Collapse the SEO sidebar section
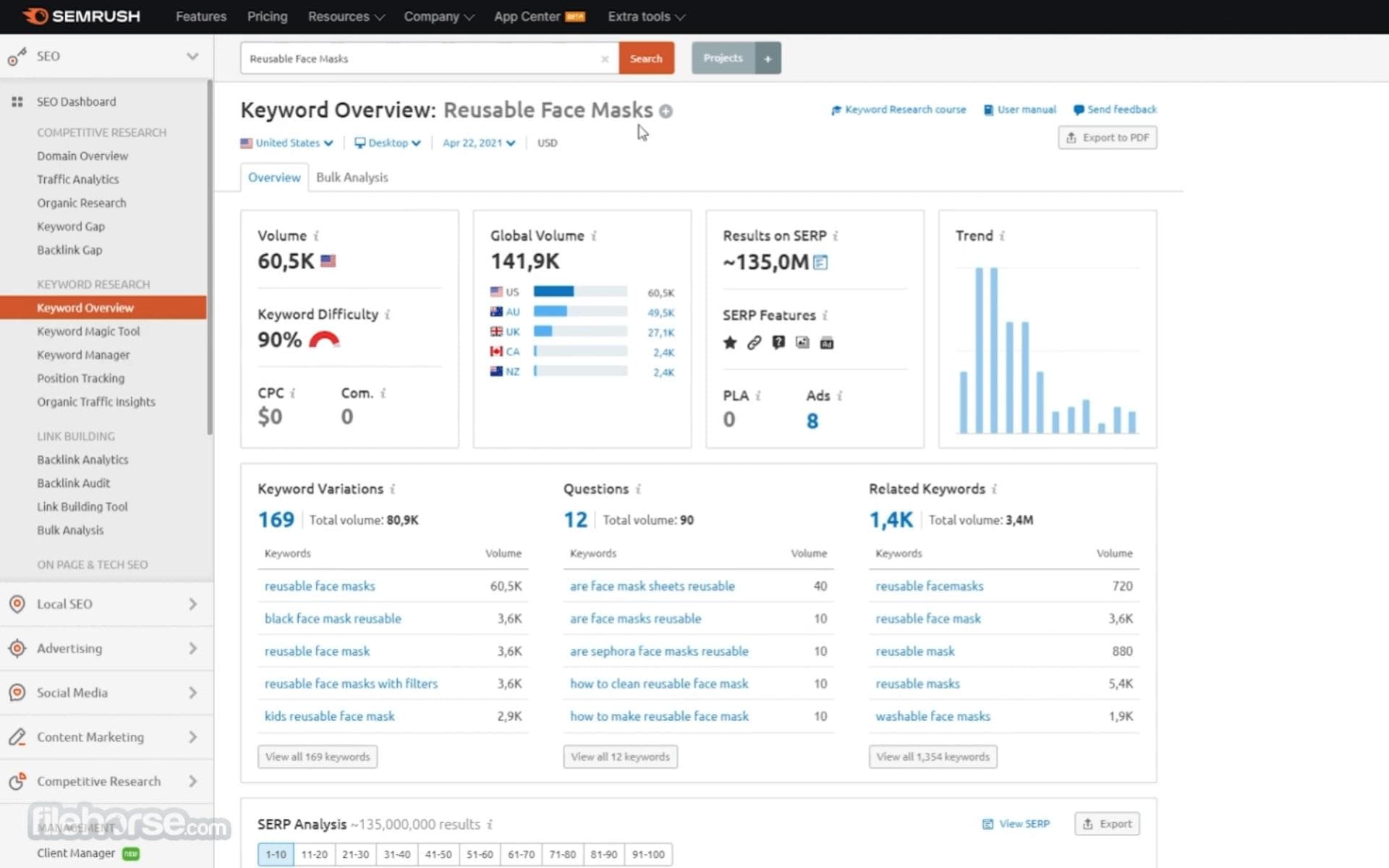The image size is (1389, 868). [192, 56]
